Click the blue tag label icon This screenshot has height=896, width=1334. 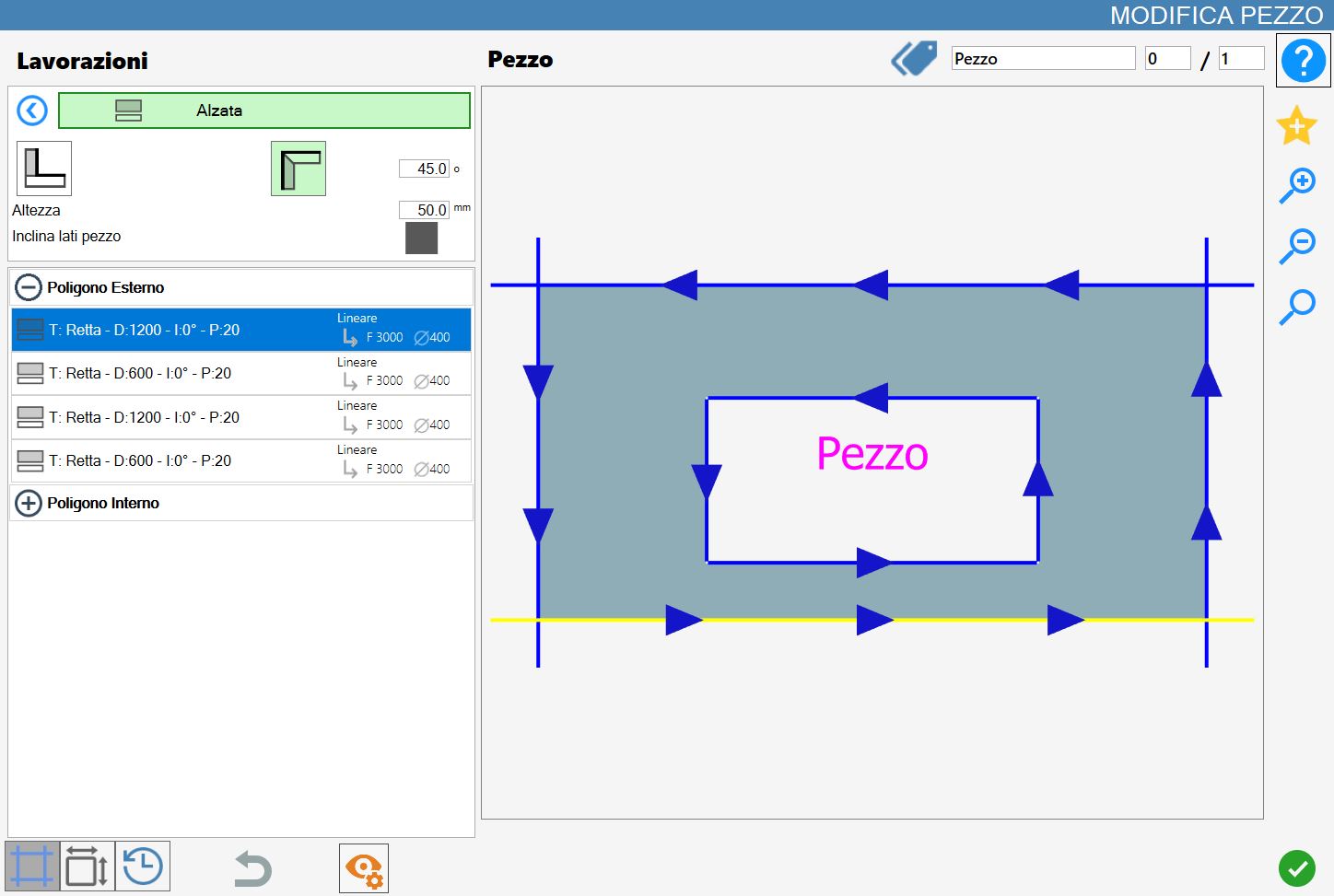(x=914, y=59)
